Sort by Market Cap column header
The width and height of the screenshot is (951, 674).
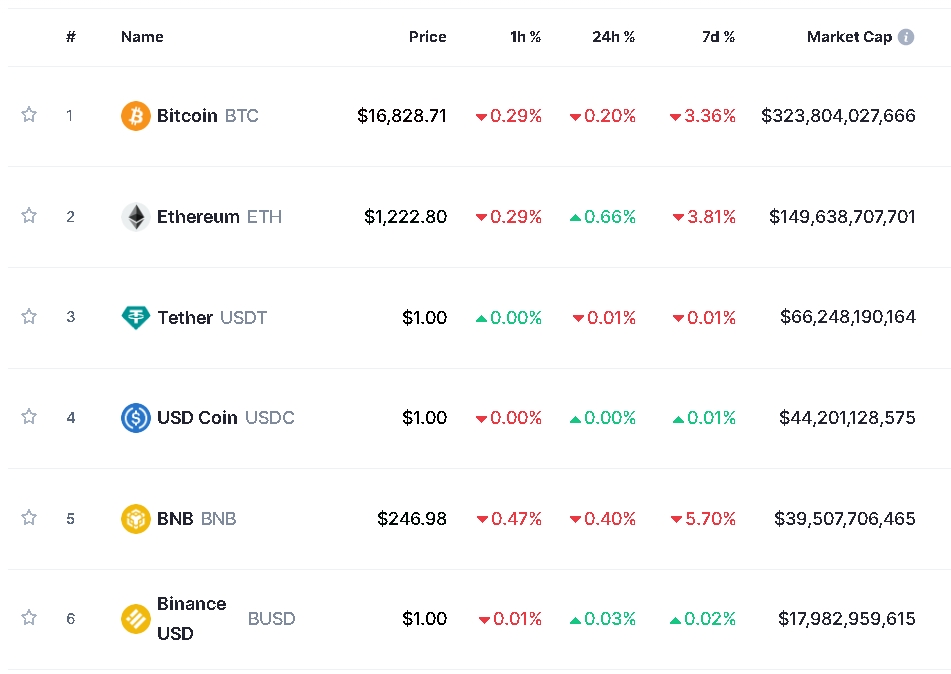[849, 36]
